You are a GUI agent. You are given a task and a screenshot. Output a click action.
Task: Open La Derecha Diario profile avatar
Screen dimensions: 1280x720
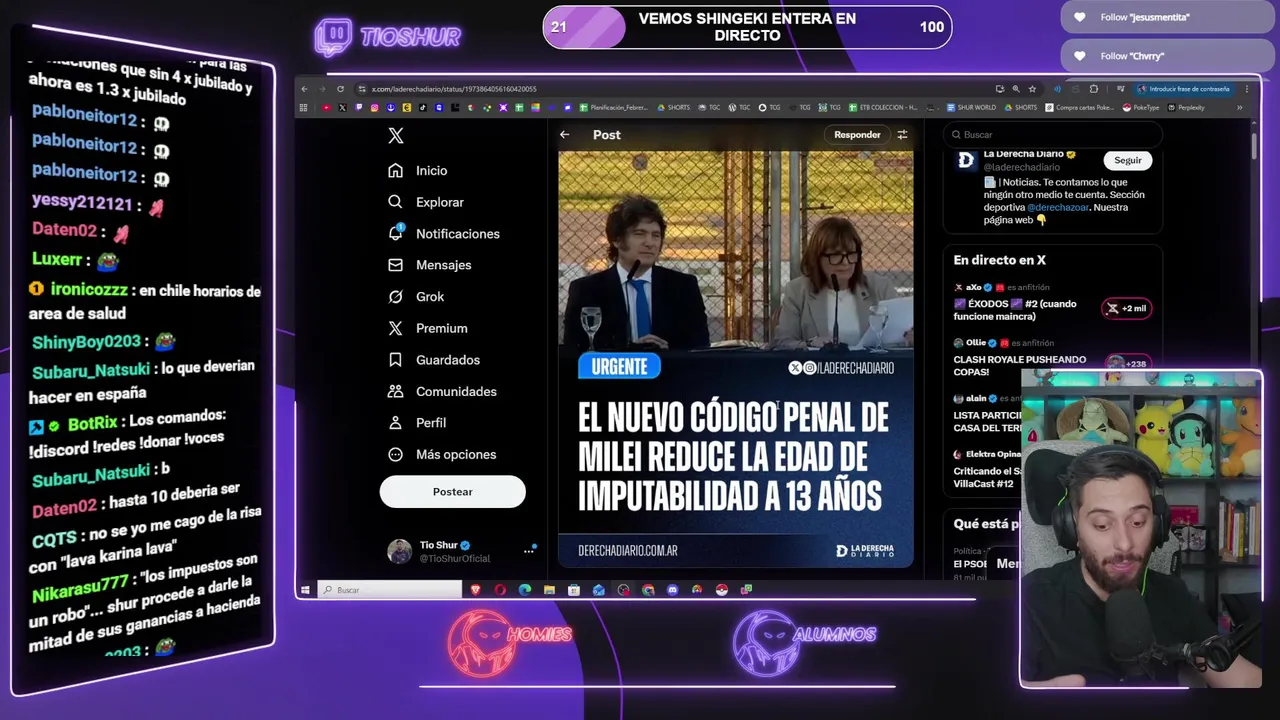[x=966, y=160]
